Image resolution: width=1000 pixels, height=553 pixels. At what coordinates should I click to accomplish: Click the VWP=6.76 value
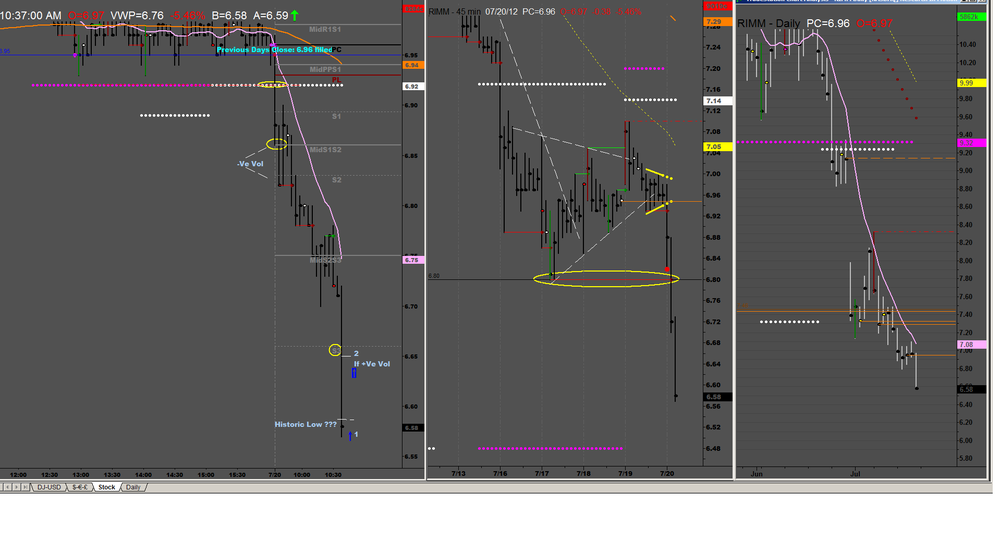click(x=136, y=15)
